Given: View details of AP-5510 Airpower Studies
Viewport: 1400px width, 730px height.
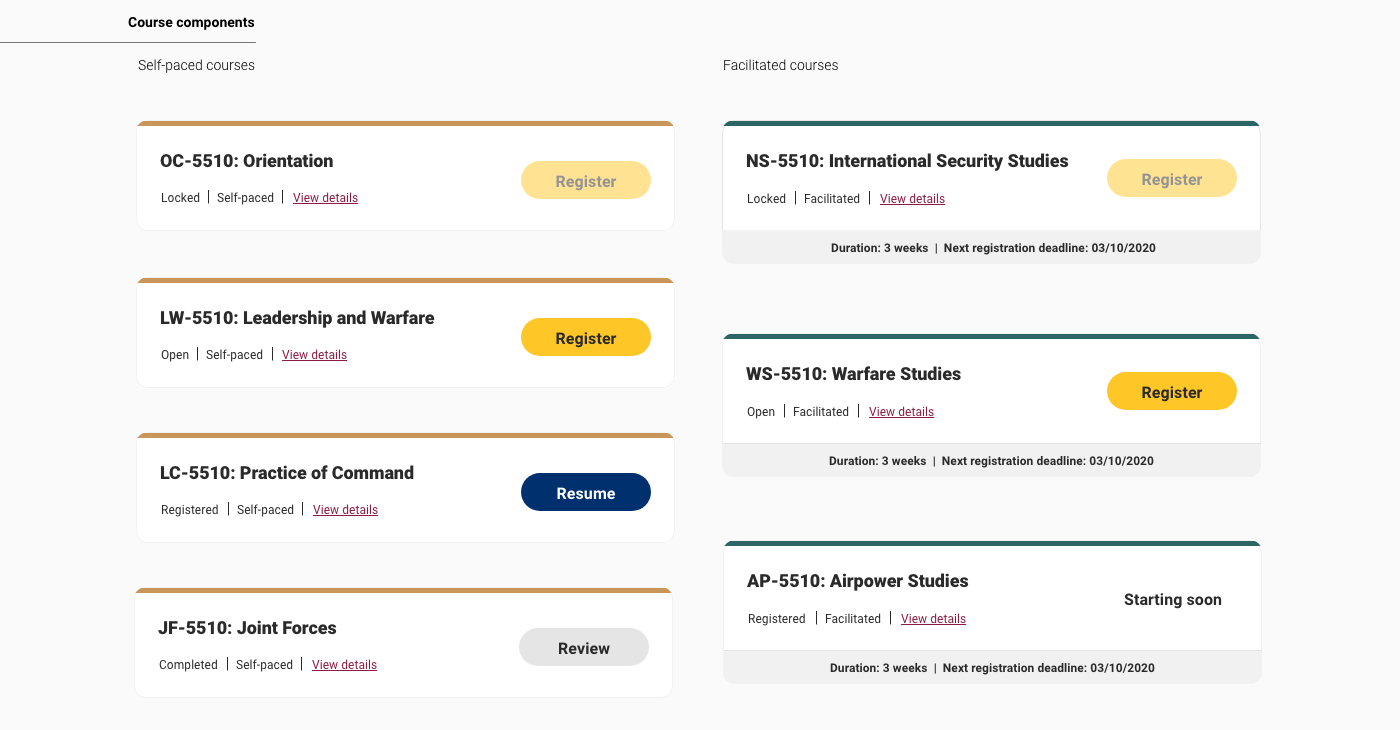Looking at the screenshot, I should (933, 619).
